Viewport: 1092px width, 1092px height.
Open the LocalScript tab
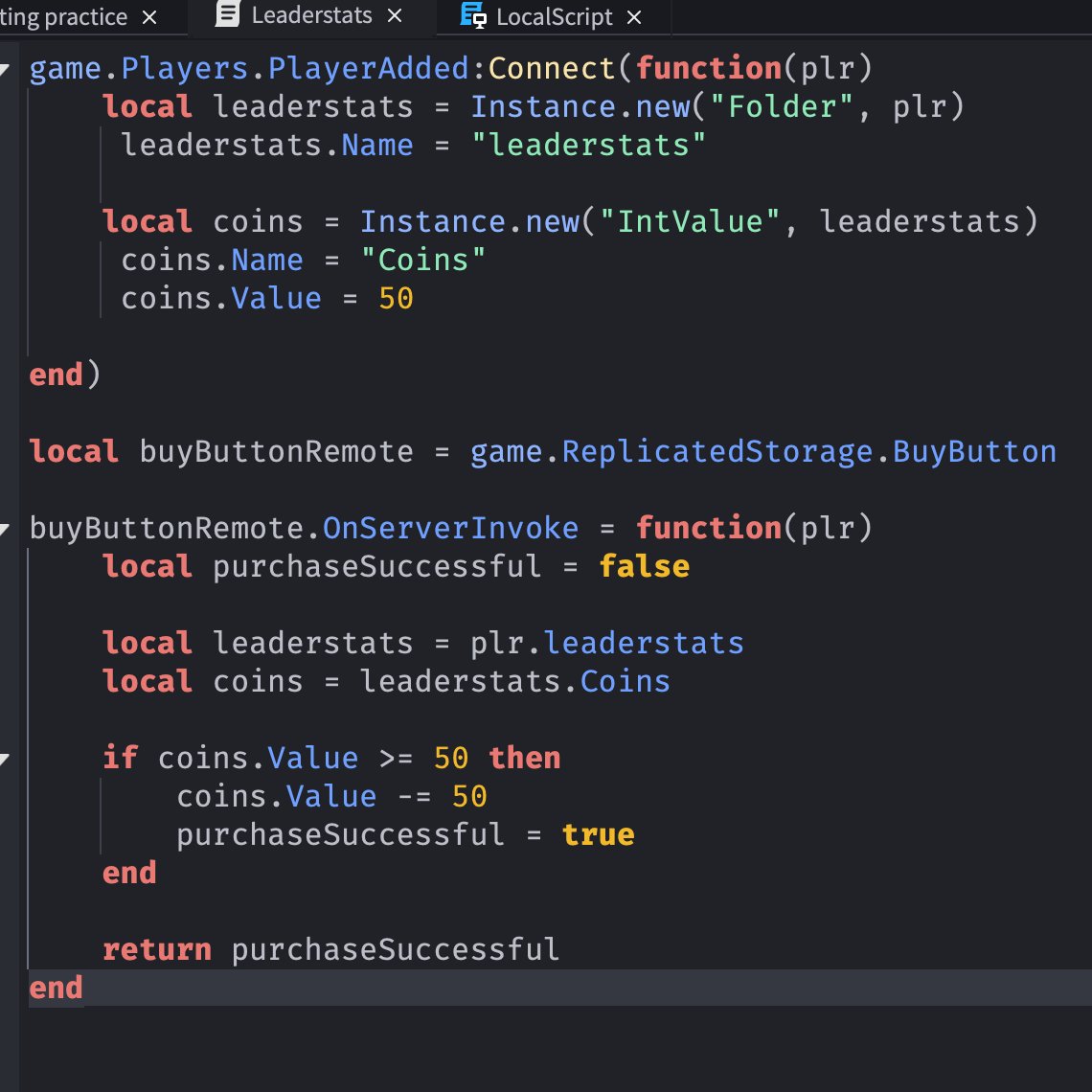pos(554,16)
